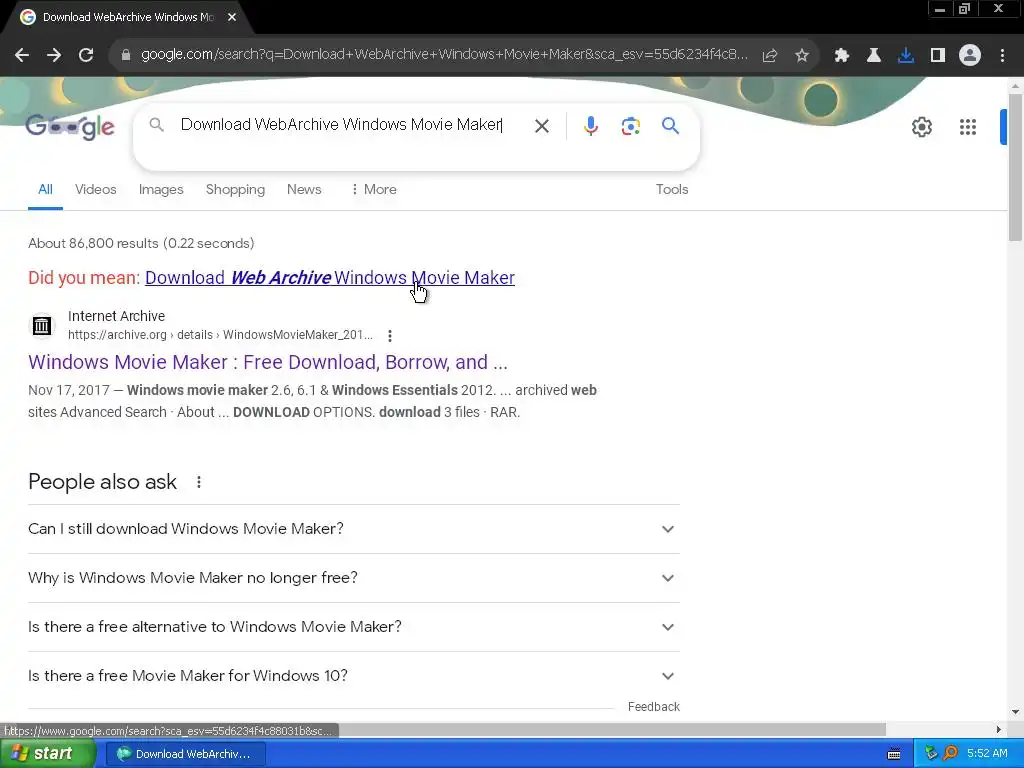The height and width of the screenshot is (768, 1024).
Task: Bookmark this page with the star icon
Action: point(802,56)
